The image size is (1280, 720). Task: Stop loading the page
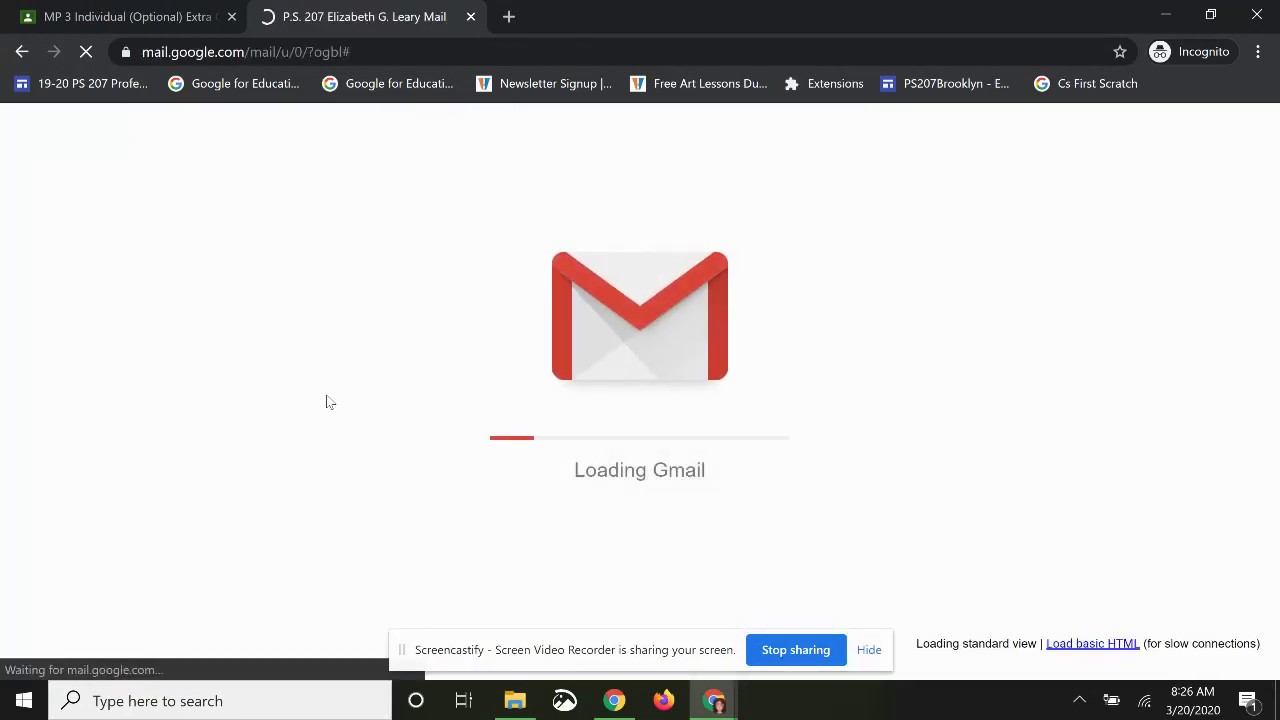[x=86, y=52]
